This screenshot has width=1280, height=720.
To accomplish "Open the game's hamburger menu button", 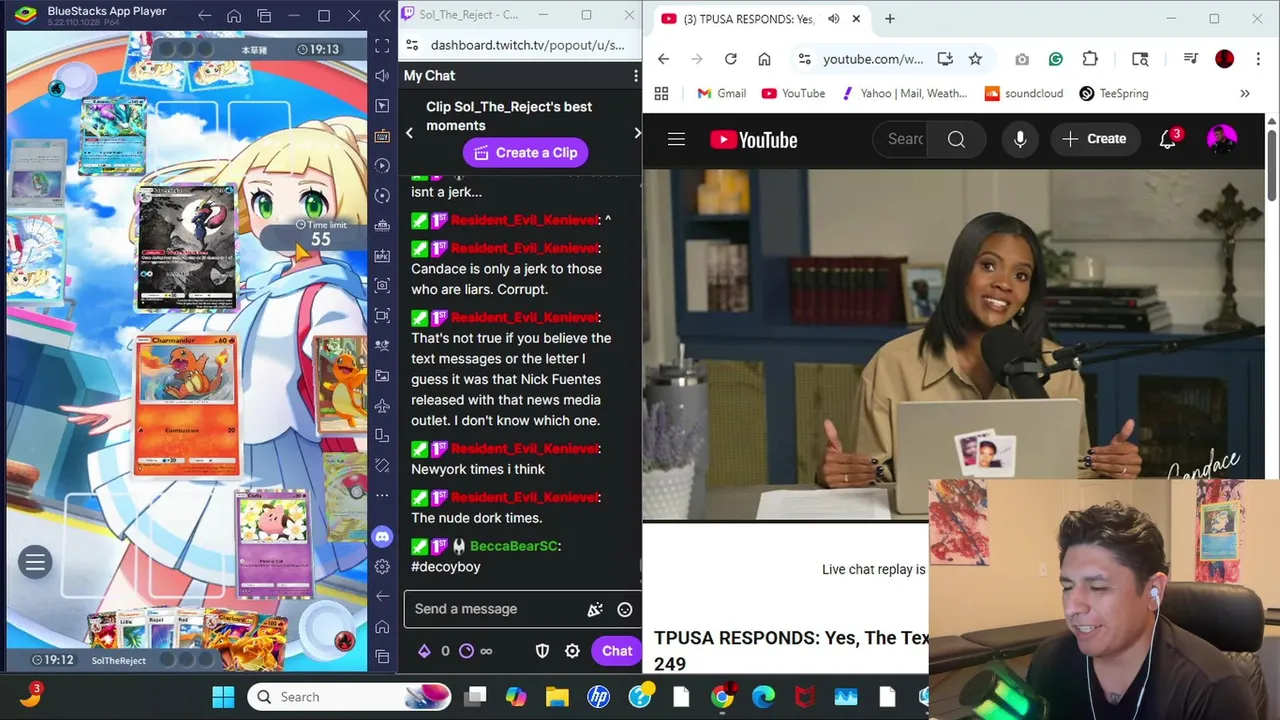I will pos(35,563).
